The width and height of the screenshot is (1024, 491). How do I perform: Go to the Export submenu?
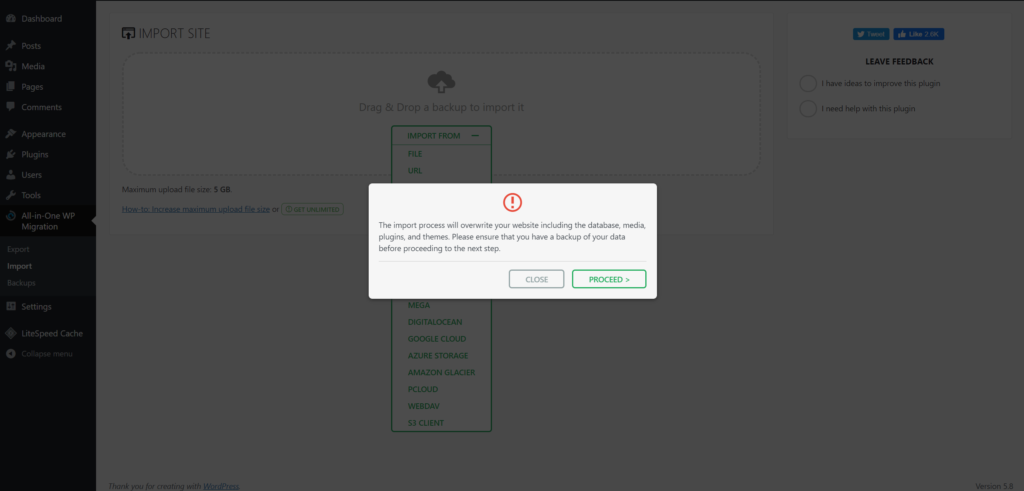click(x=18, y=249)
